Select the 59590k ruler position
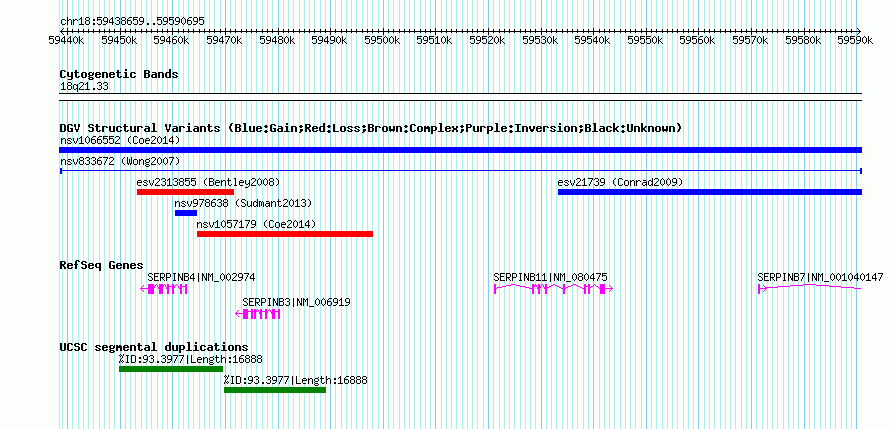Viewport: 890px width, 429px height. (857, 40)
